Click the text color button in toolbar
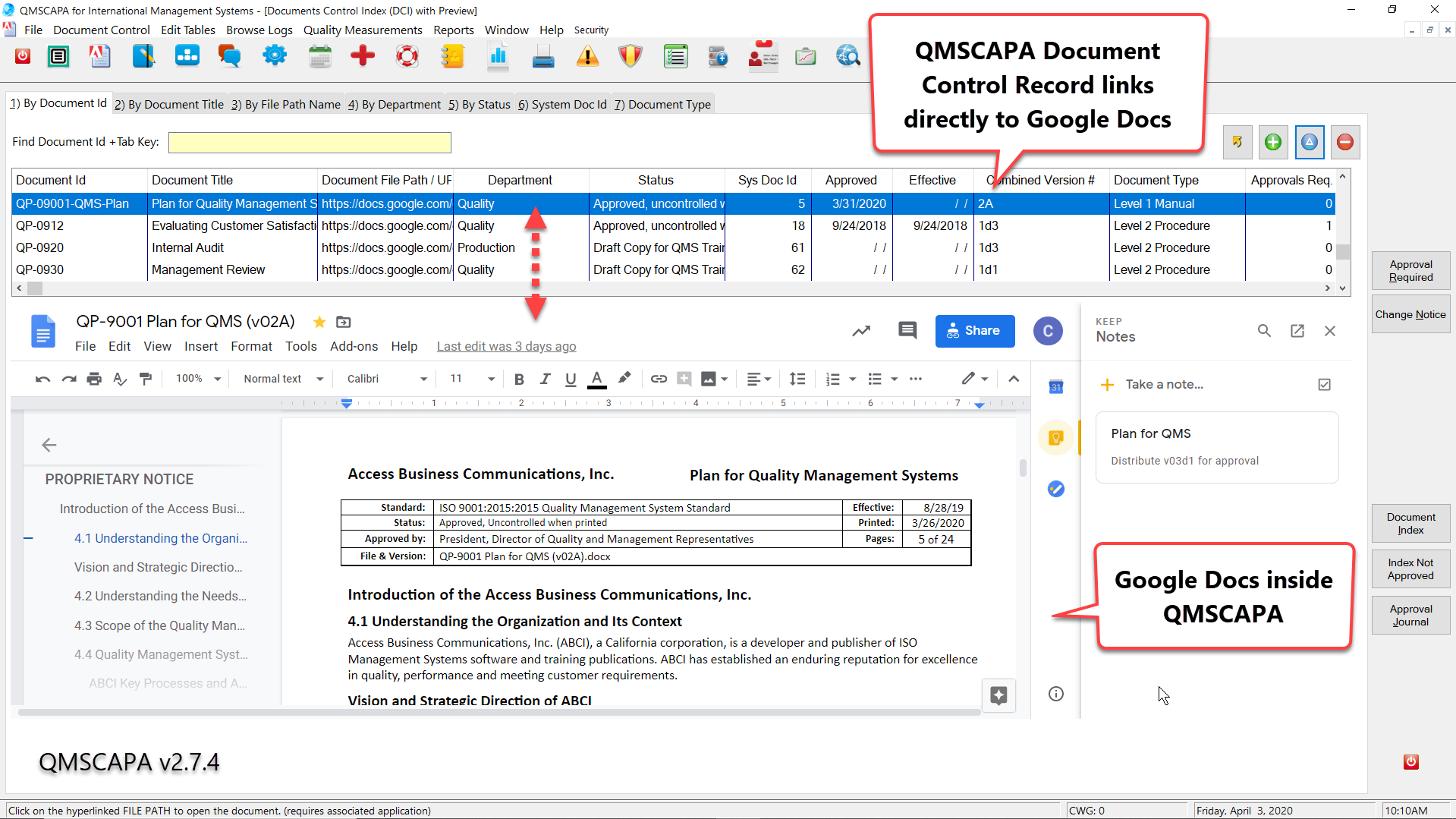 596,379
